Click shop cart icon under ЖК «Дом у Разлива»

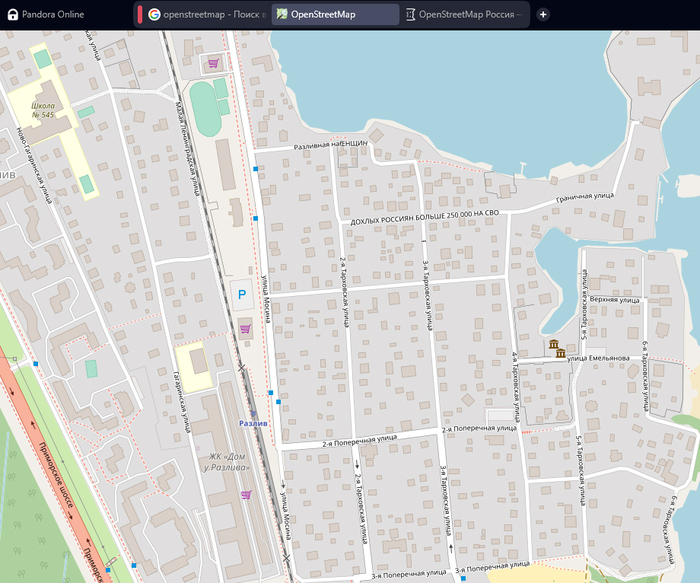[x=245, y=494]
